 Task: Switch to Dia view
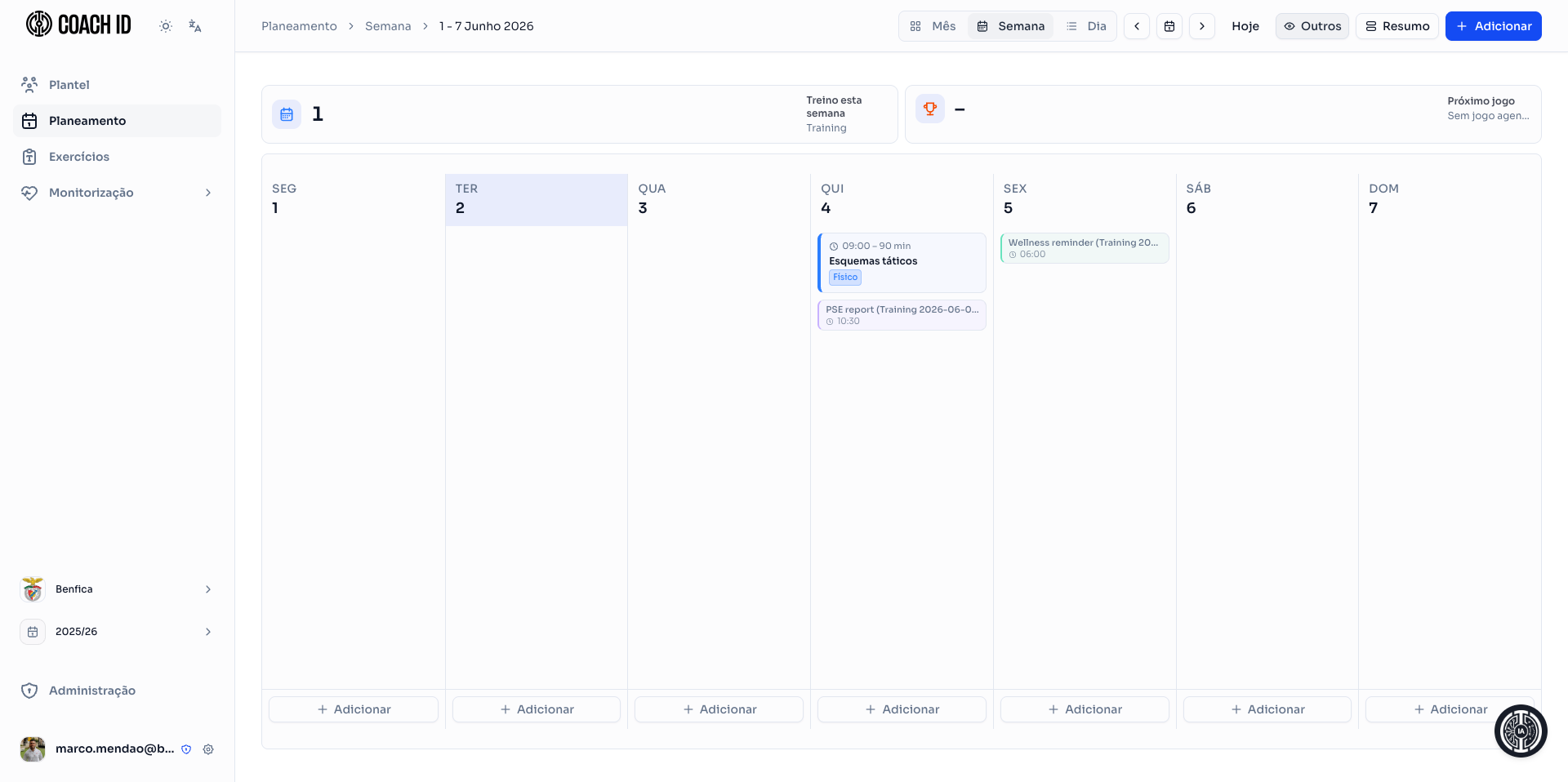(x=1086, y=26)
